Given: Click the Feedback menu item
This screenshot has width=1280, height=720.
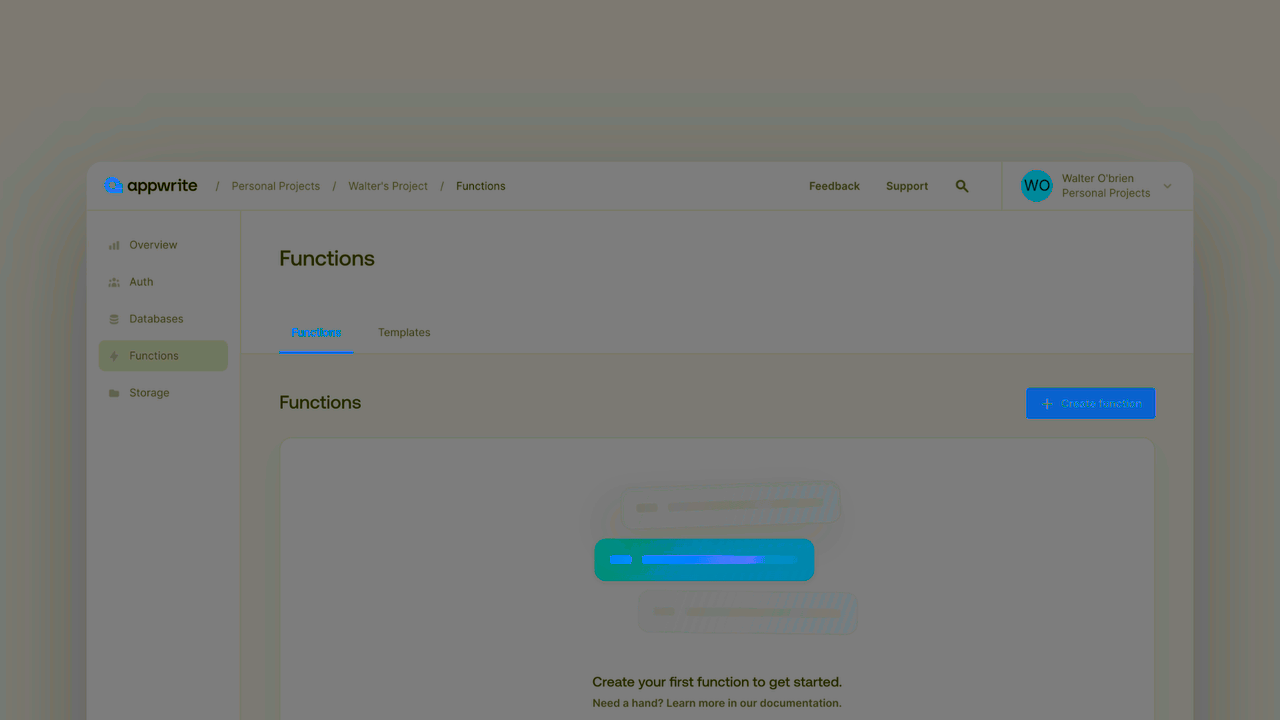Looking at the screenshot, I should pos(834,186).
